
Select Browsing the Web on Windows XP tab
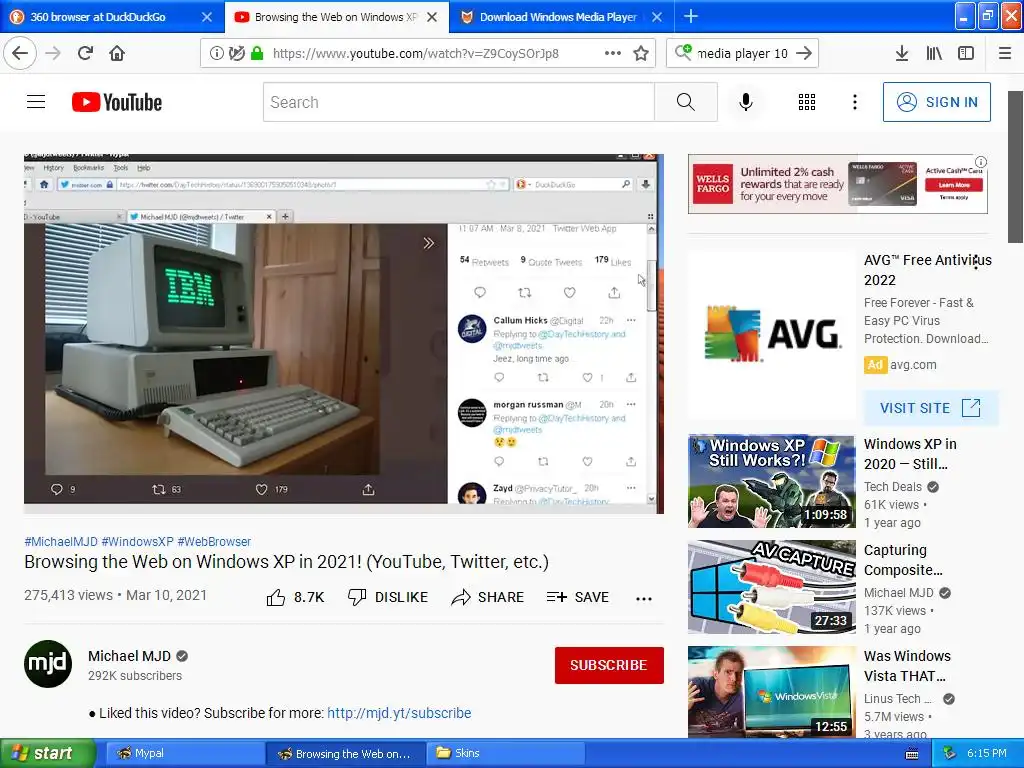tap(335, 17)
